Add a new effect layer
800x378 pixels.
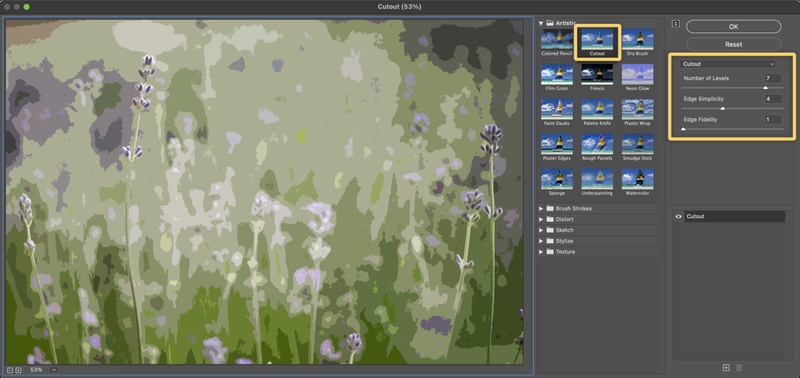point(726,368)
